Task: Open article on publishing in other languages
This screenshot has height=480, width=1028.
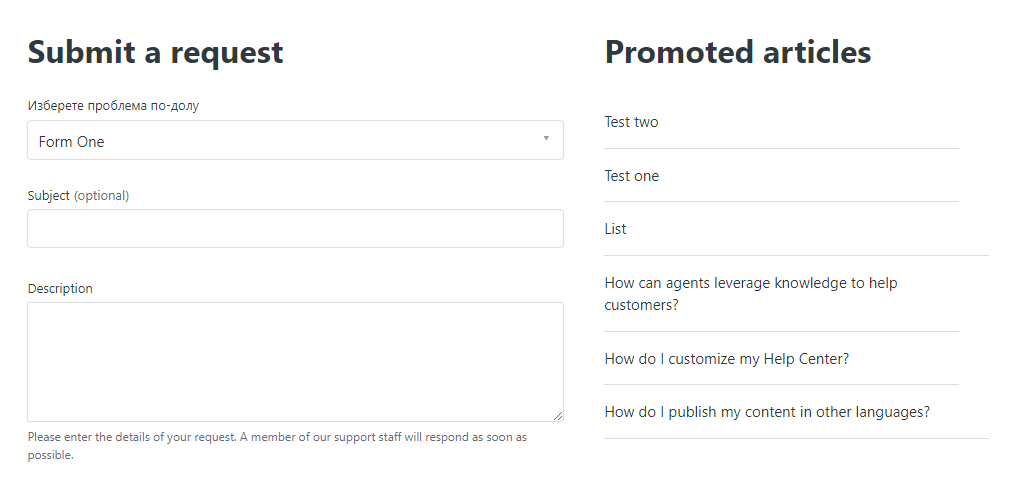Action: tap(766, 412)
